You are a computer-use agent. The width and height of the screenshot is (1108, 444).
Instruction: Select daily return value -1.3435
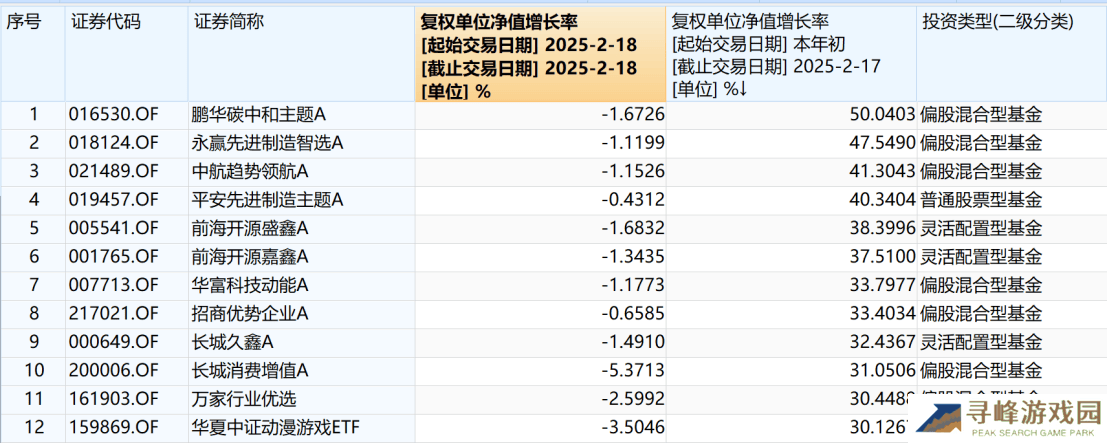click(633, 257)
